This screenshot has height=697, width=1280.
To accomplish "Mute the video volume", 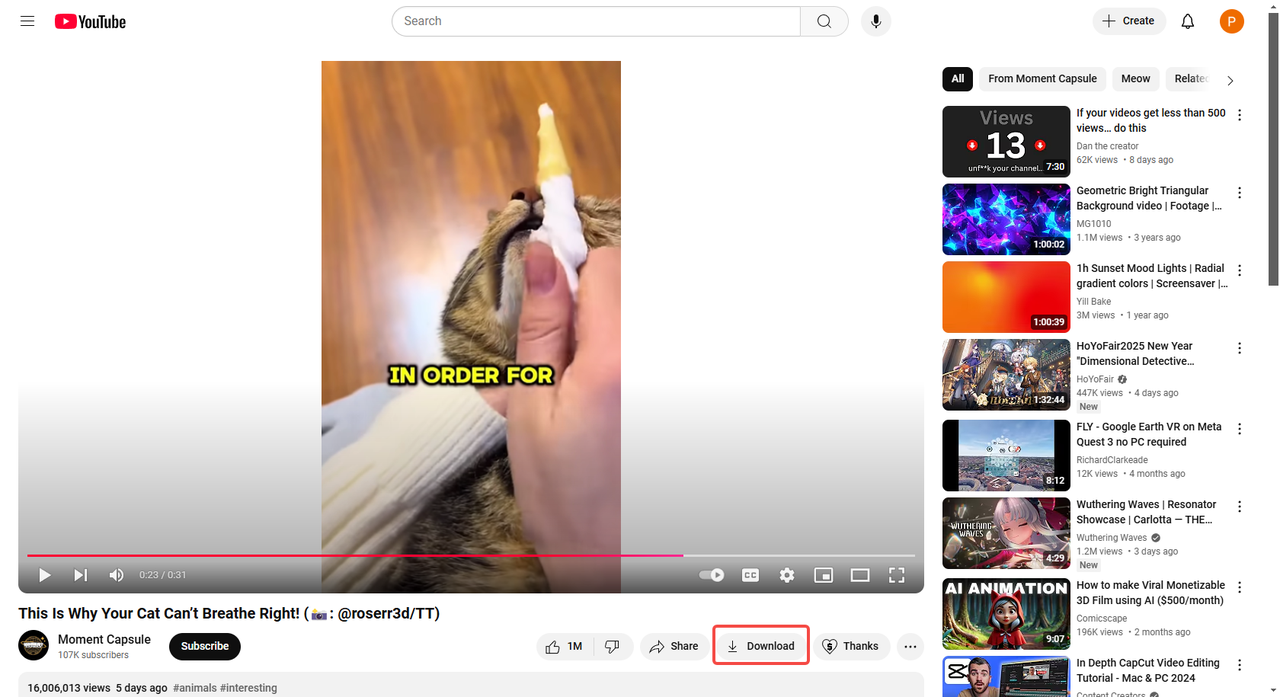I will pos(117,575).
